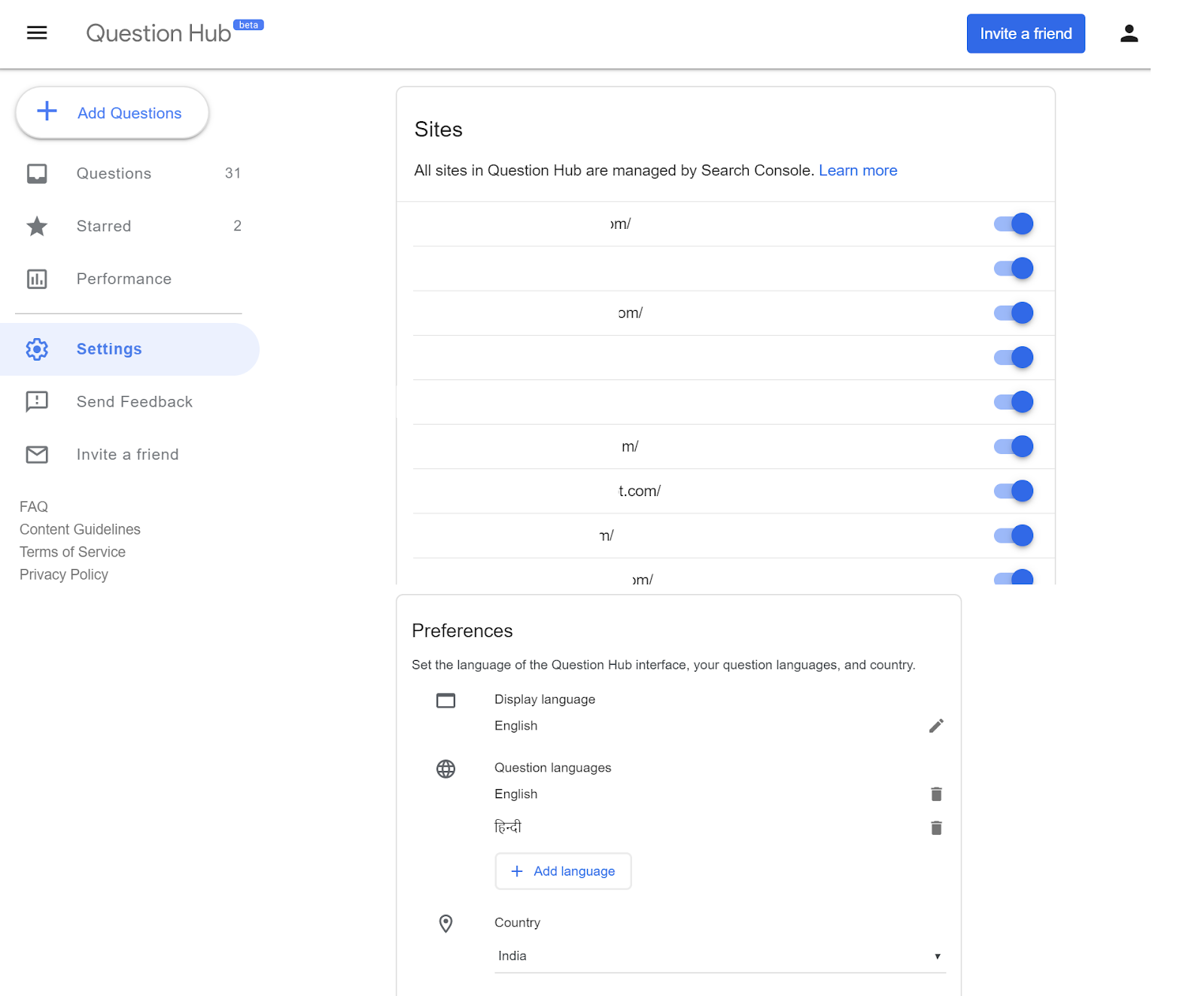Select Questions in the sidebar
Viewport: 1204px width, 996px height.
point(113,173)
